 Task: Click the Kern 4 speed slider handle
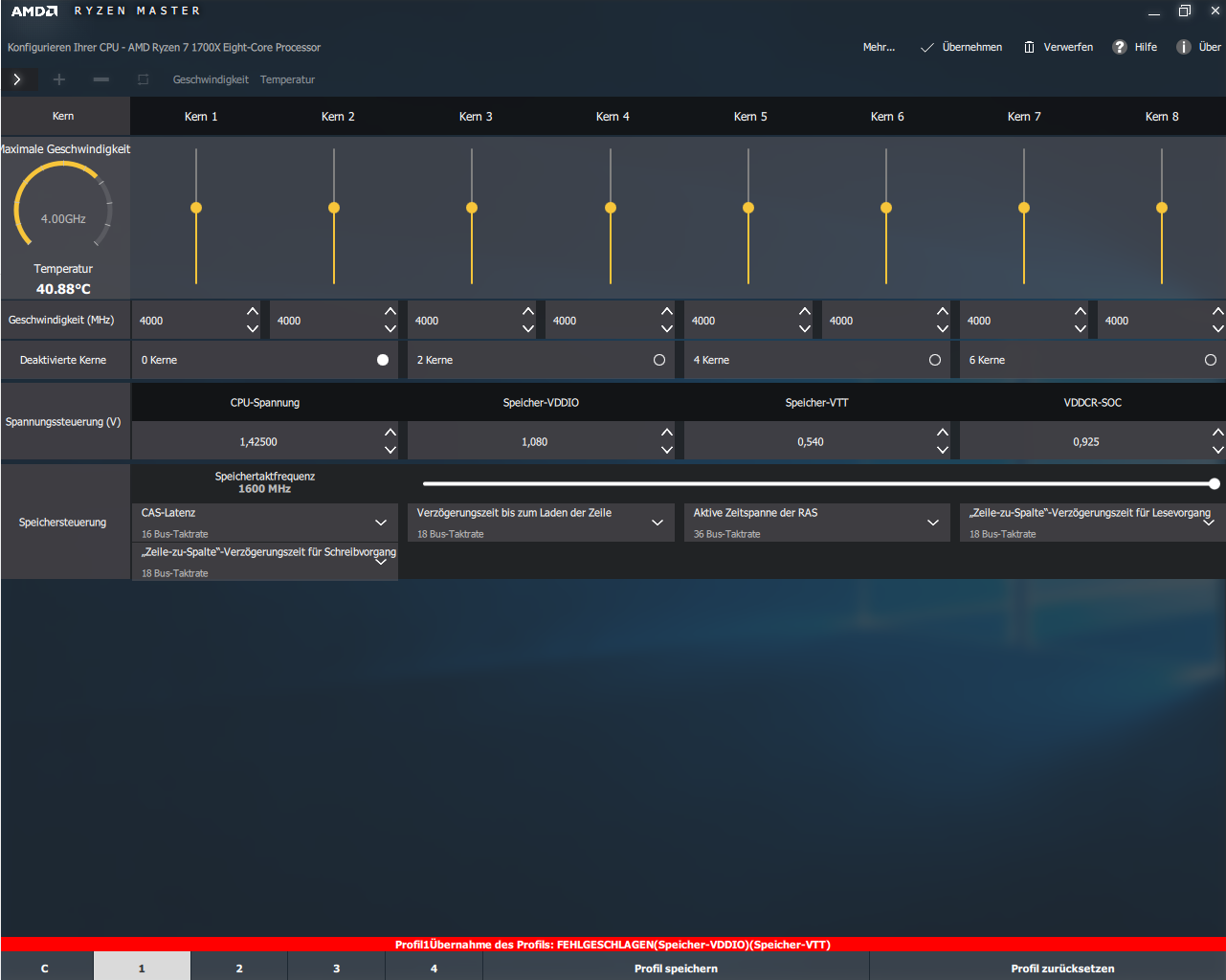pyautogui.click(x=611, y=208)
